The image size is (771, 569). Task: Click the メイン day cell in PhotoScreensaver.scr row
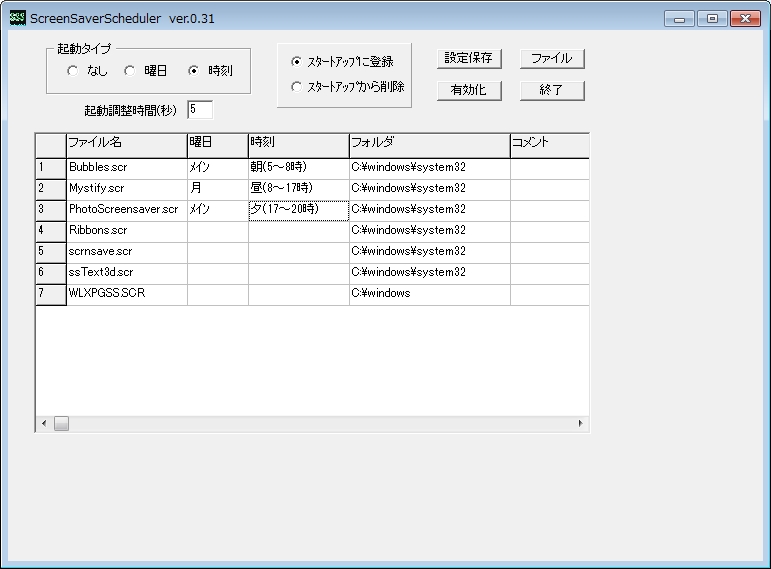[218, 210]
